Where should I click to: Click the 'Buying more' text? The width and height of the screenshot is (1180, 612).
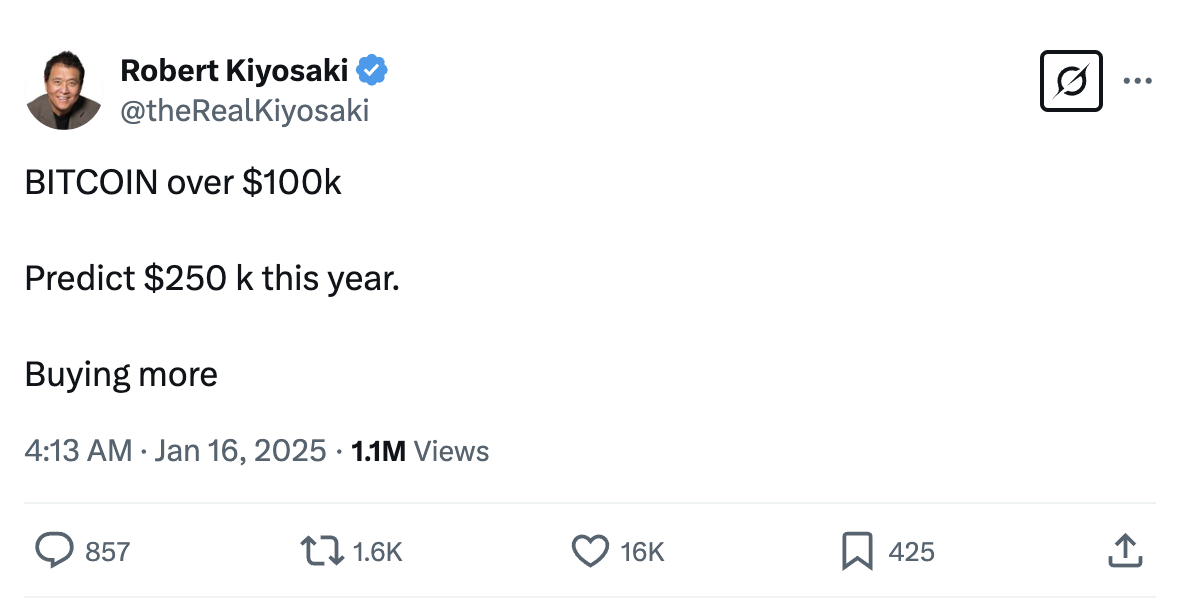pos(120,374)
